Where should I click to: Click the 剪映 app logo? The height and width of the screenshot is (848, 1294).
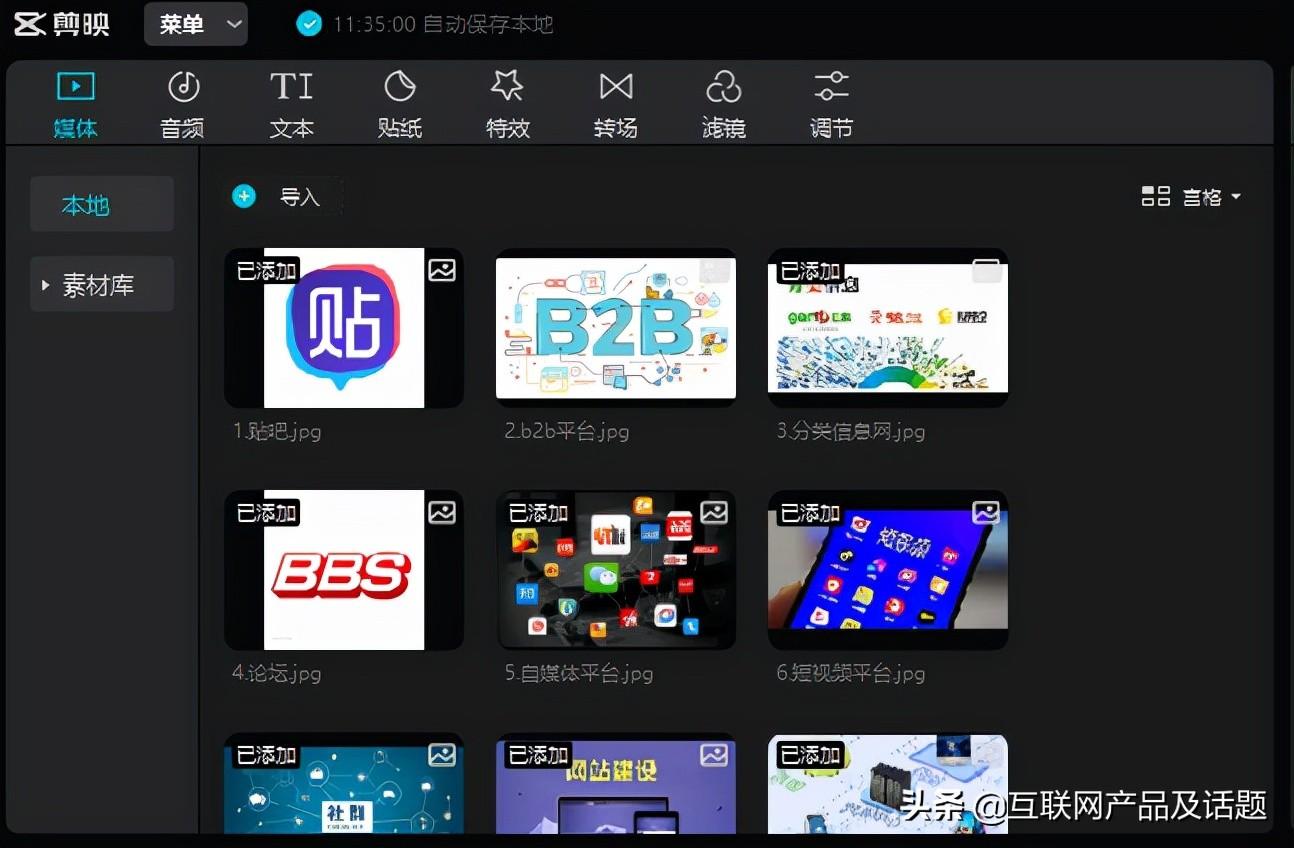pos(62,24)
